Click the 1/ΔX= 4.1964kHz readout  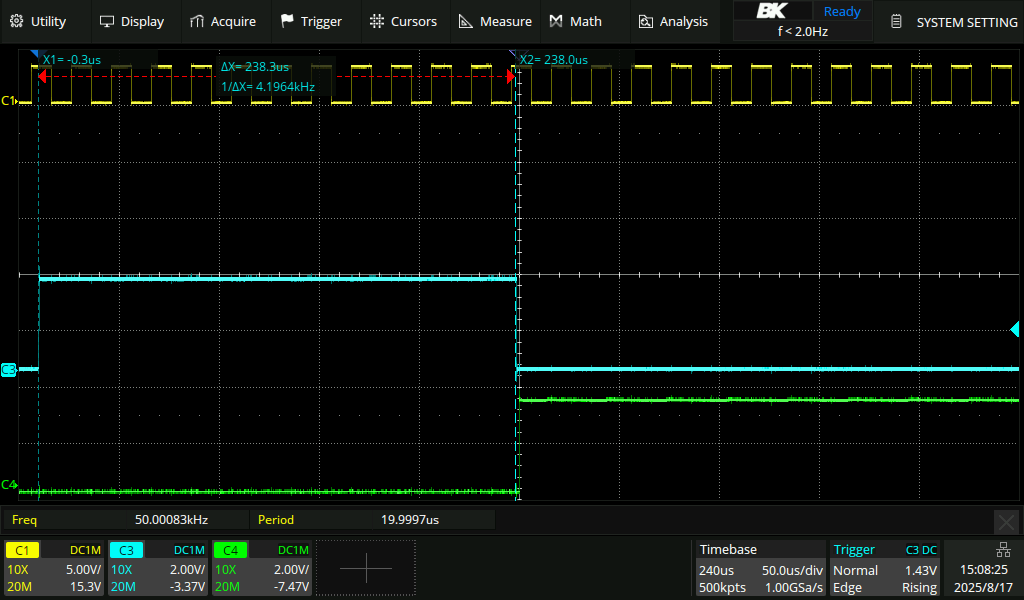268,86
